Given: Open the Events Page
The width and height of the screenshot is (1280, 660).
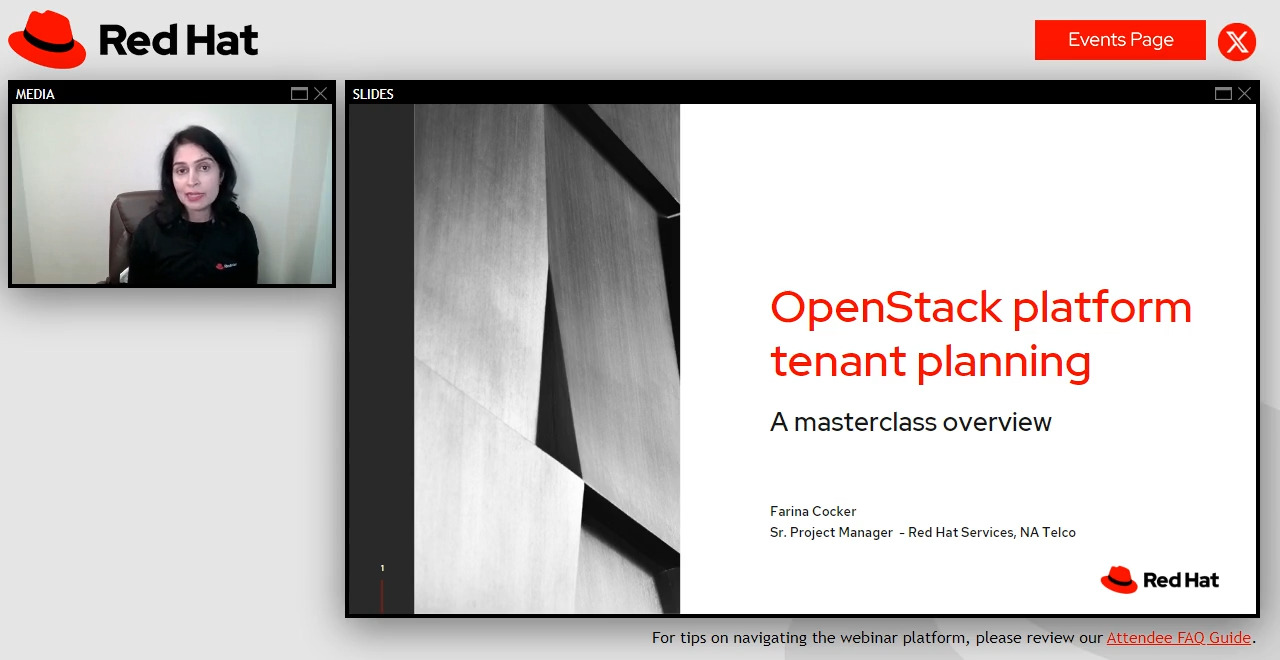Looking at the screenshot, I should tap(1120, 40).
